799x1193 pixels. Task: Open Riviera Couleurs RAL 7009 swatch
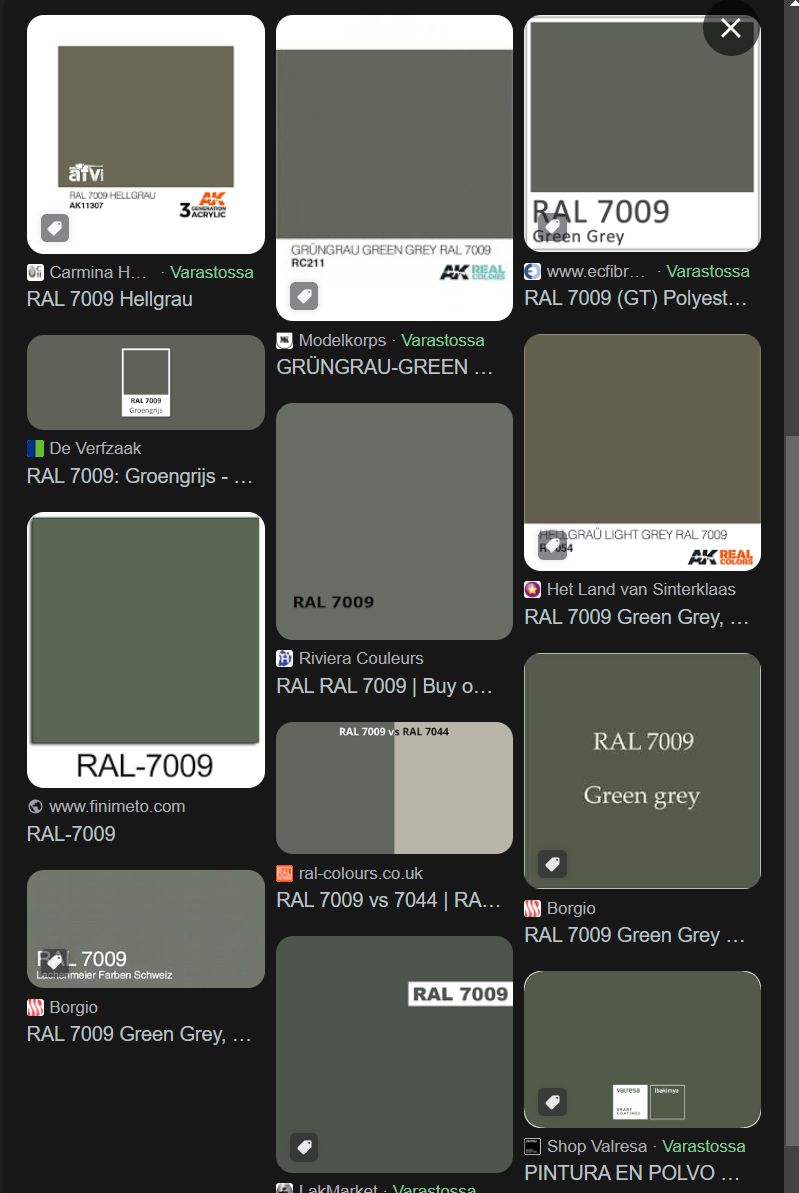point(394,521)
